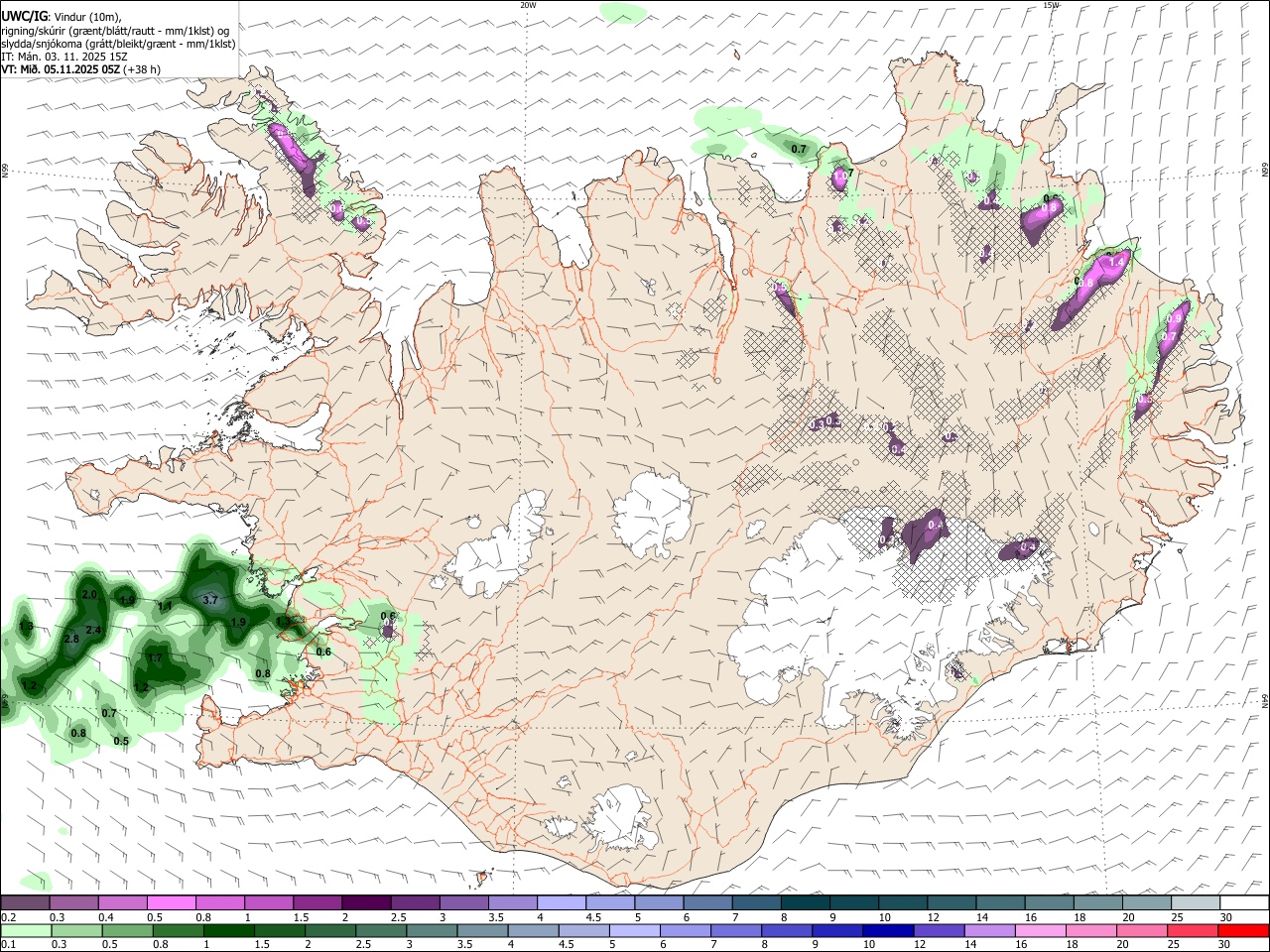Click the IT: Mán. 03. 11. 2025 15Z line

pos(63,57)
